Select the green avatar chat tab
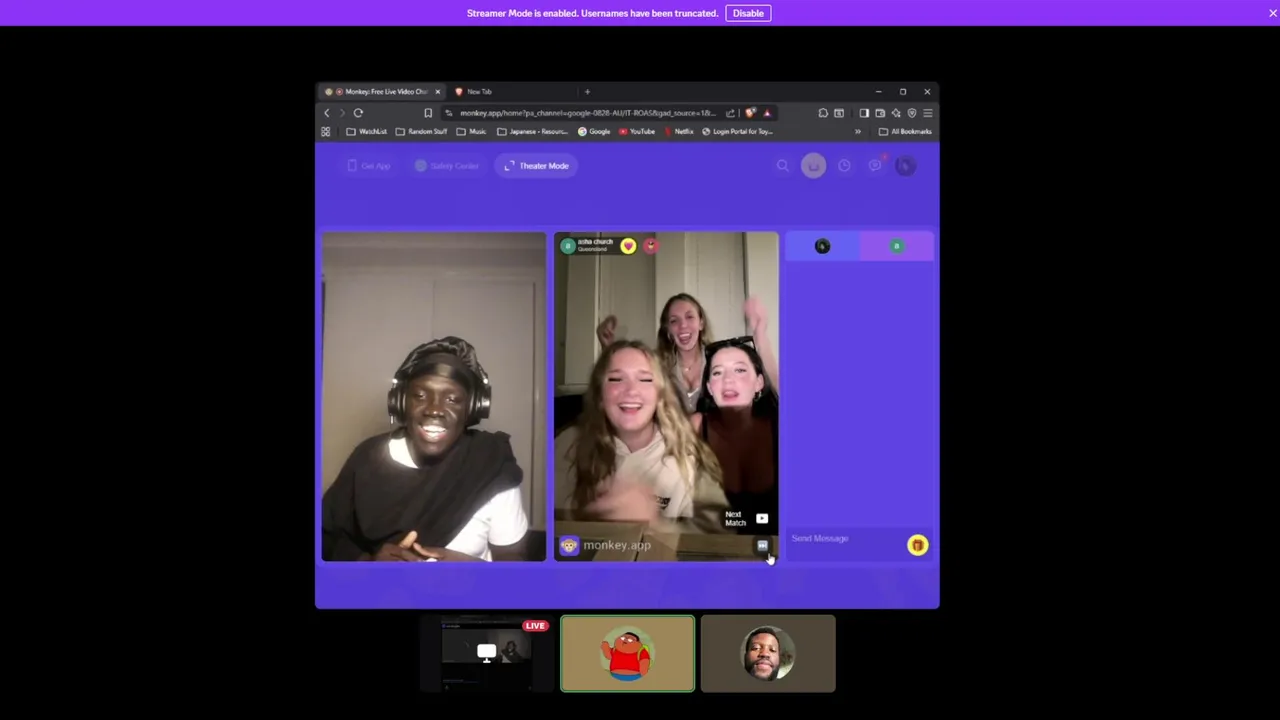Image resolution: width=1280 pixels, height=720 pixels. pos(896,246)
